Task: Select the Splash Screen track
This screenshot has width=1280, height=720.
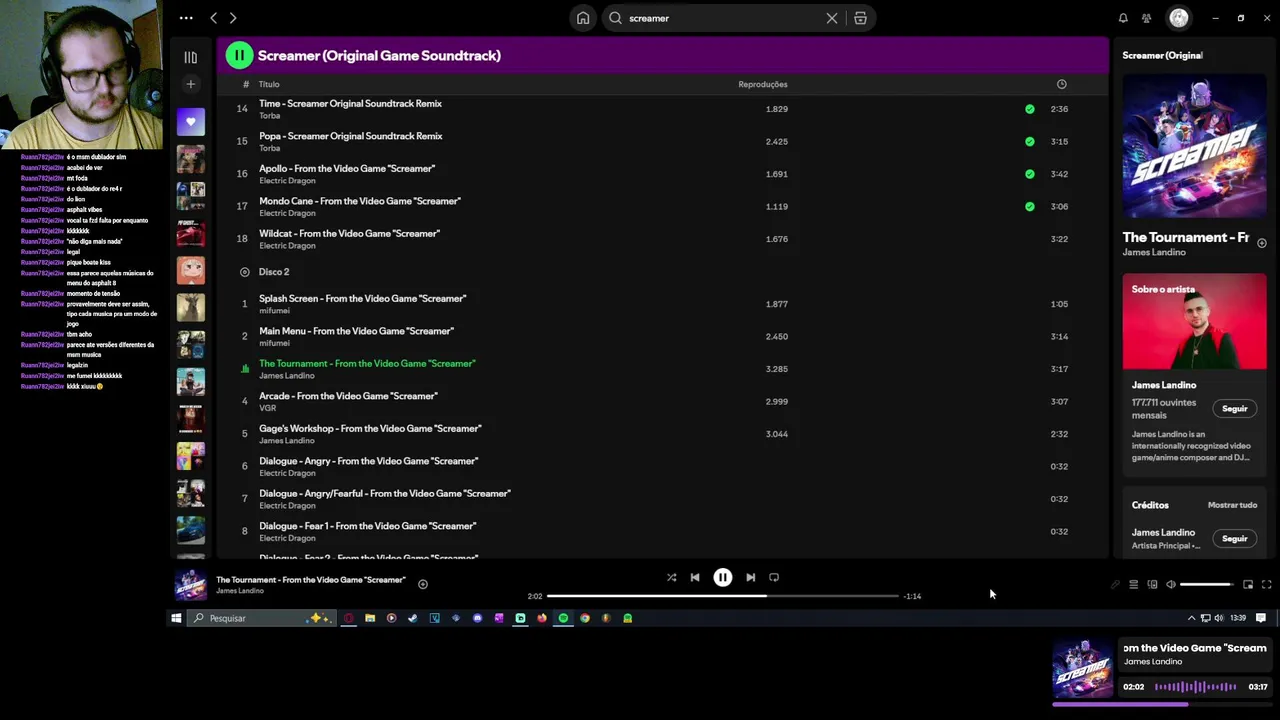Action: (x=662, y=304)
